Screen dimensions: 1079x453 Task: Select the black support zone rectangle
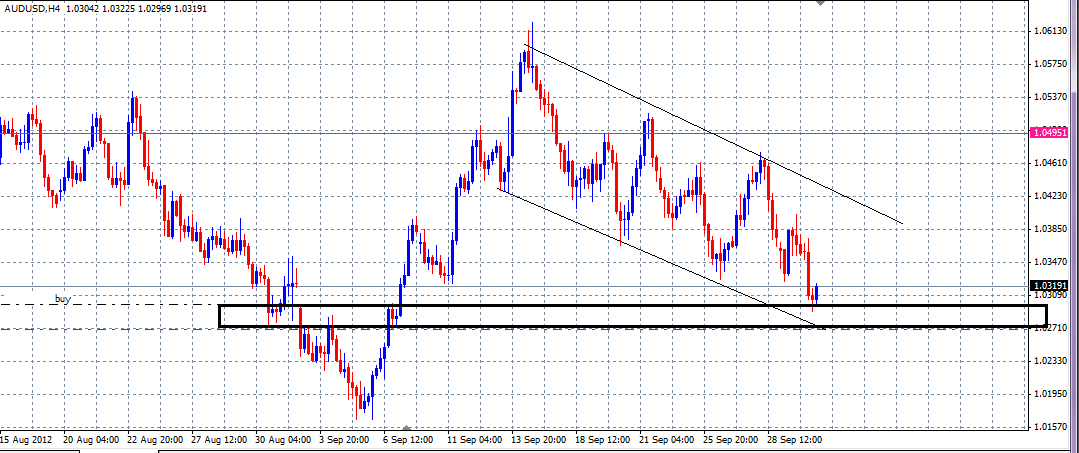(x=631, y=307)
